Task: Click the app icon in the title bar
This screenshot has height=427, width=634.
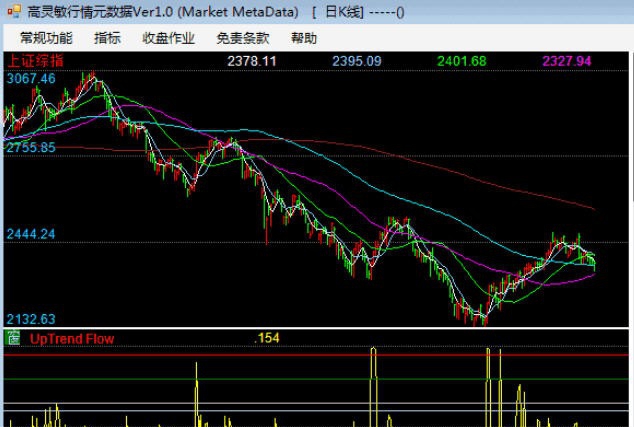Action: pyautogui.click(x=13, y=13)
